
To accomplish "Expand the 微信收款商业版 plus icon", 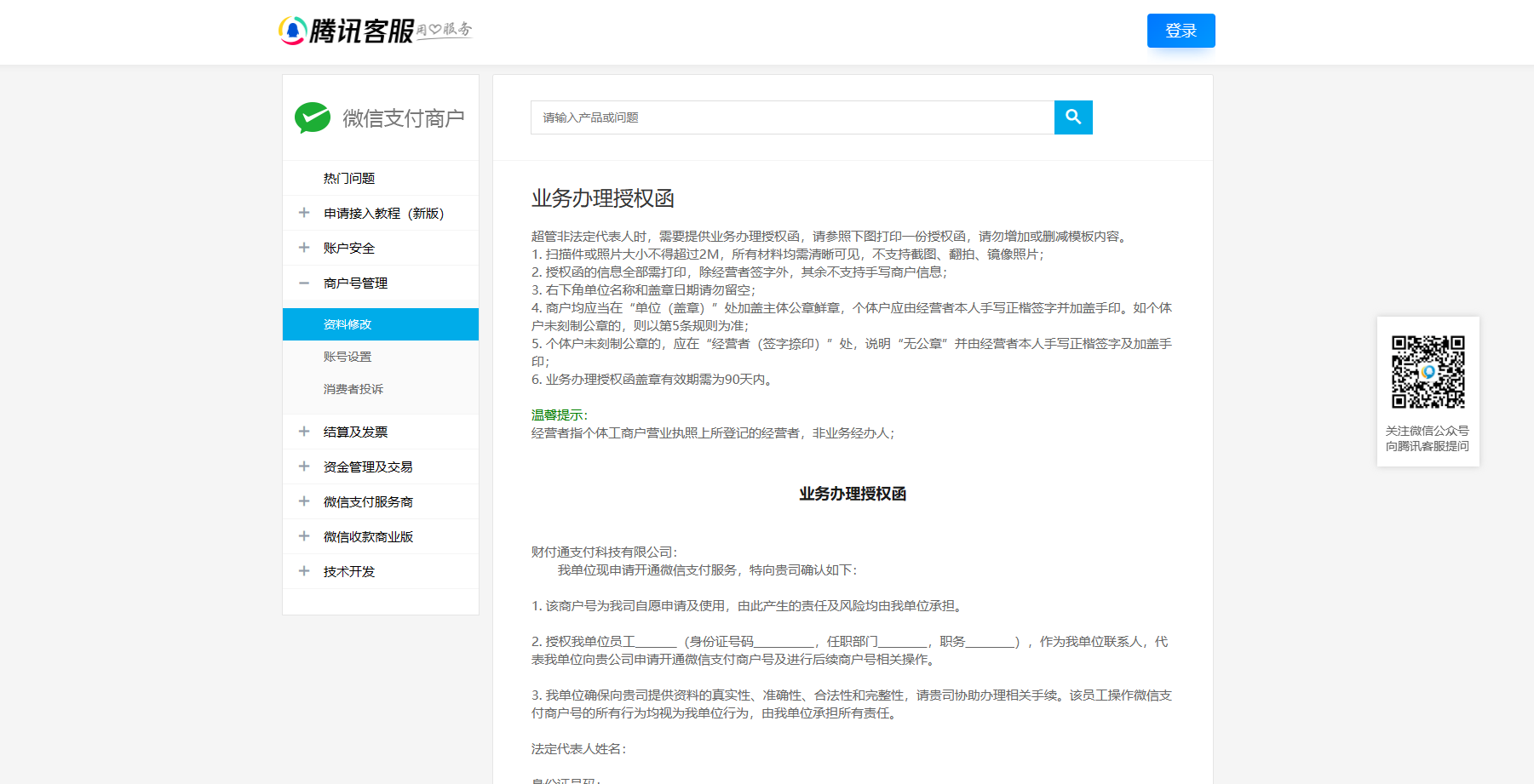I will tap(304, 536).
